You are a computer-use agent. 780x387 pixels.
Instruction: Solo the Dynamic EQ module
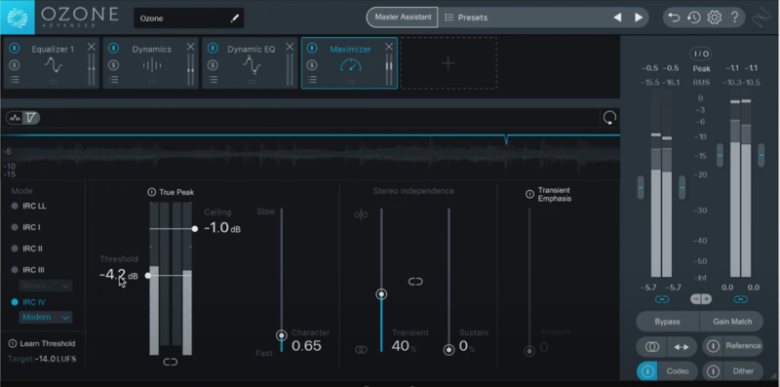tap(213, 65)
